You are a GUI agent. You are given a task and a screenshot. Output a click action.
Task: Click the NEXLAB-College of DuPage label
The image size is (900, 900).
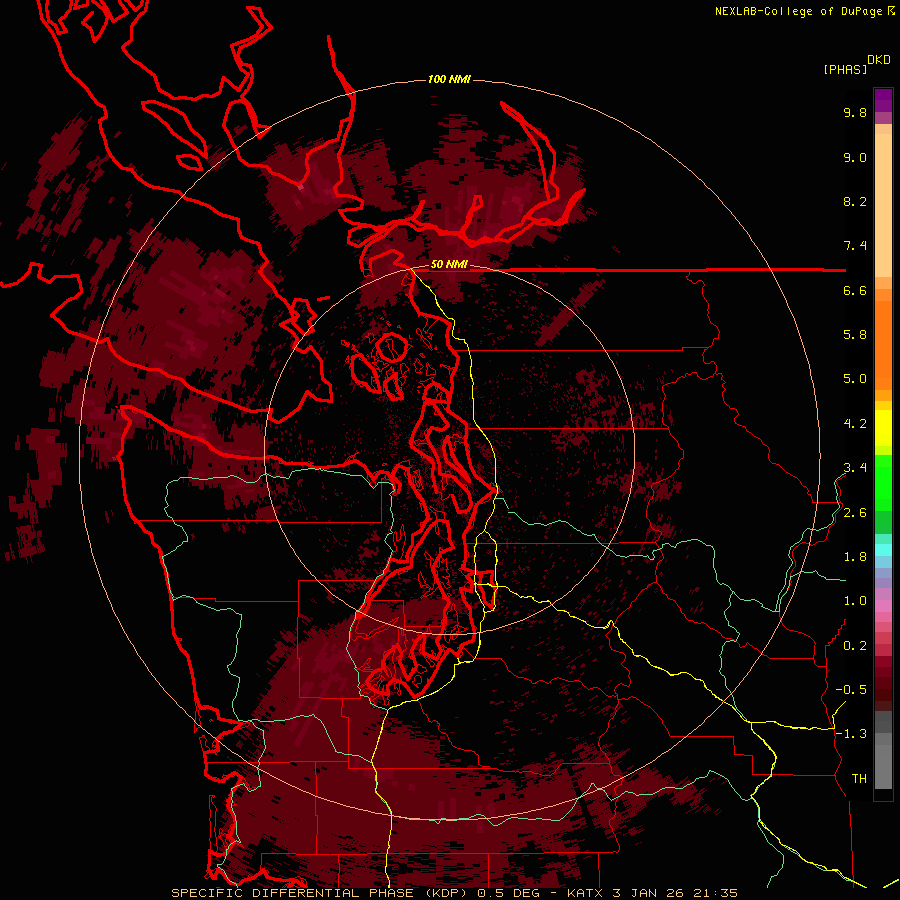point(799,11)
